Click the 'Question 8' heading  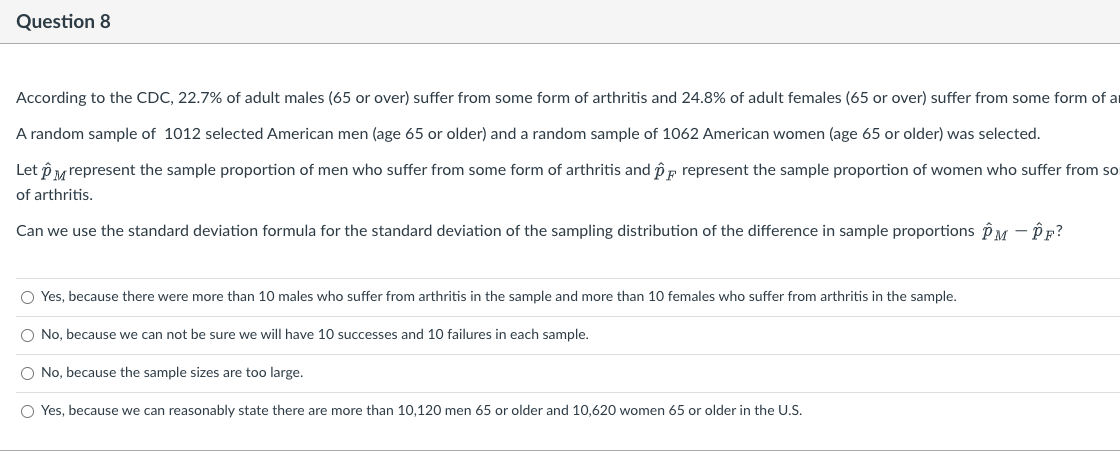coord(63,21)
